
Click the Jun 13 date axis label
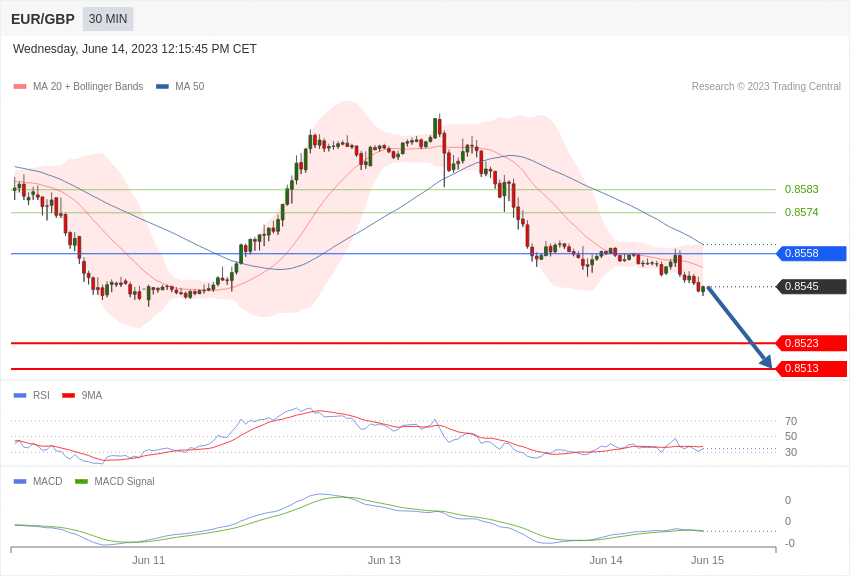click(384, 560)
